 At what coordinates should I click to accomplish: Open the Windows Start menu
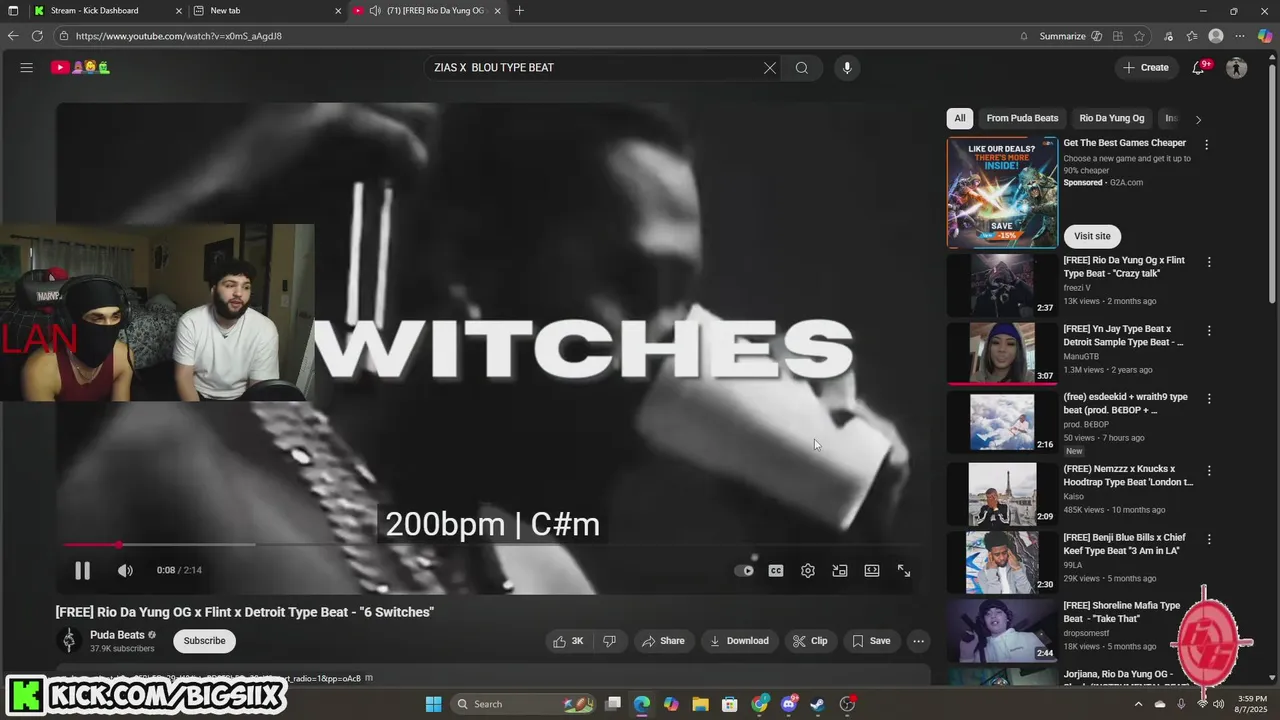tap(433, 704)
